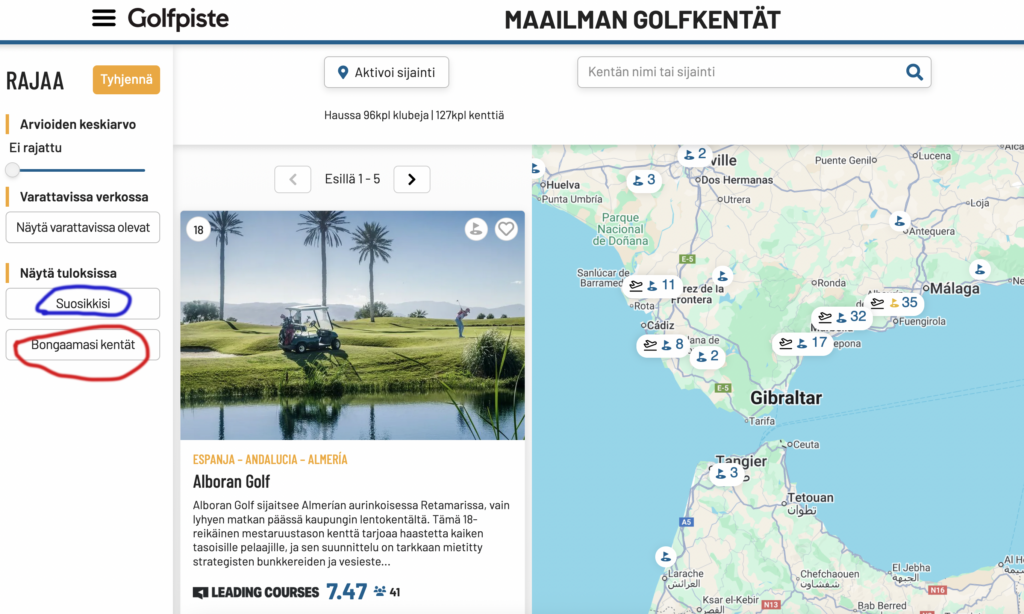Open the Alboran Golf course photo
Viewport: 1024px width, 614px height.
(352, 325)
